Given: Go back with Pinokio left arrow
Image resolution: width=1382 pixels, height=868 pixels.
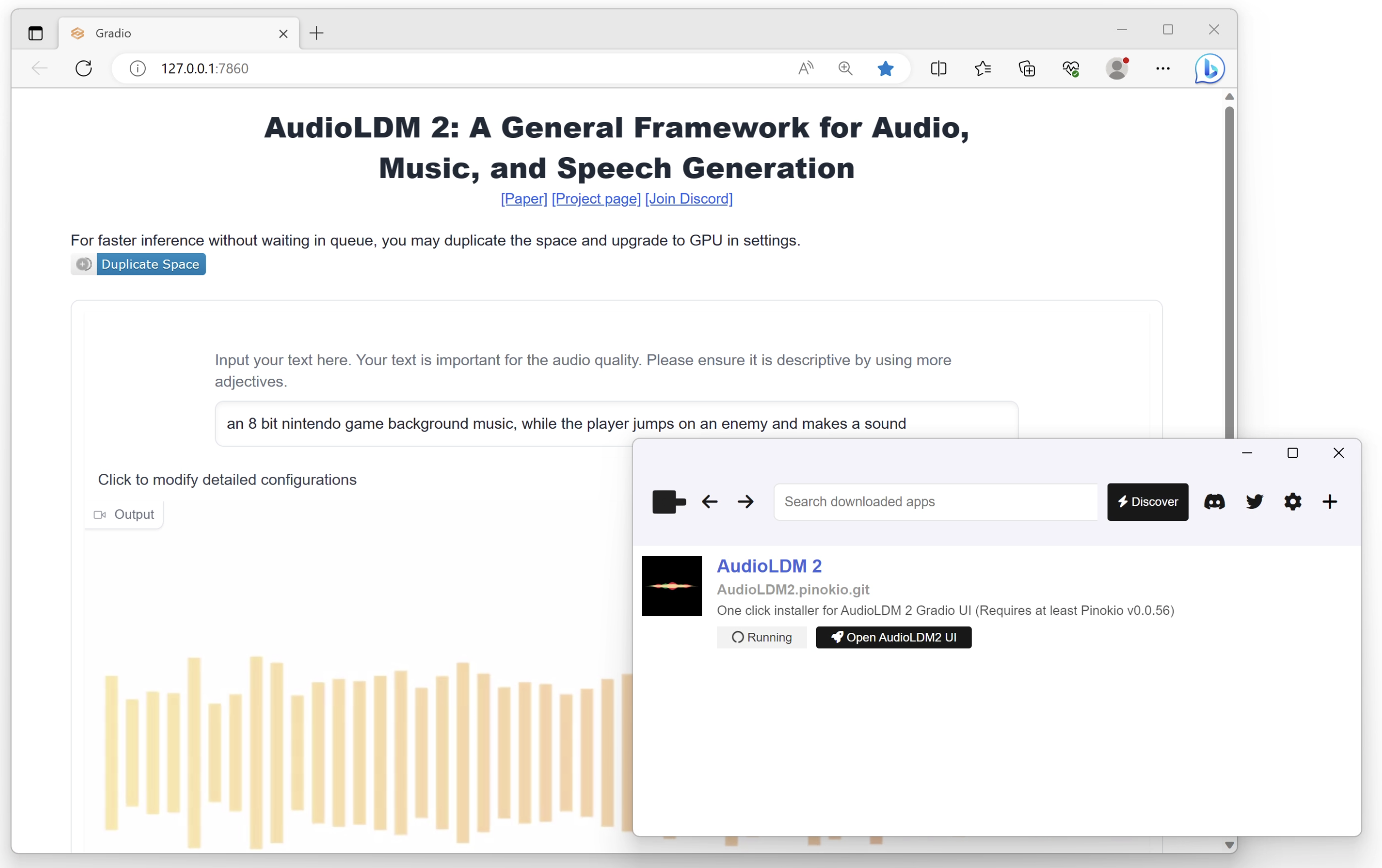Looking at the screenshot, I should pos(710,502).
